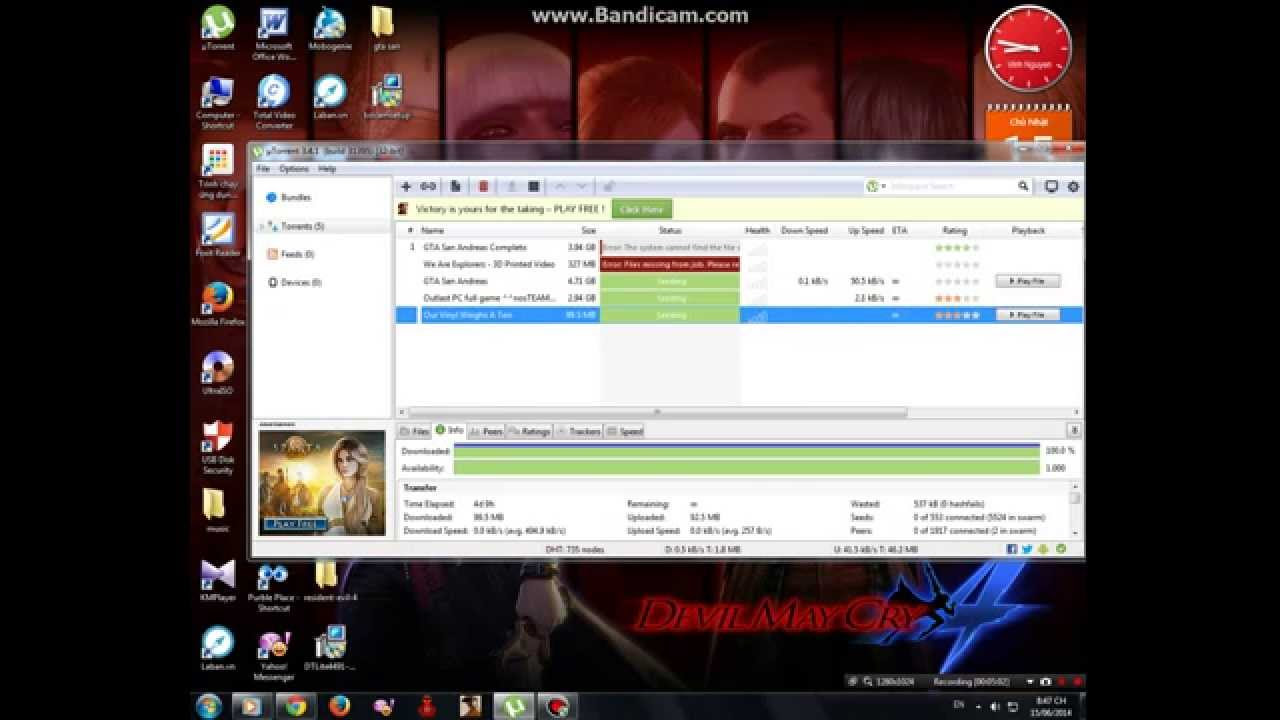The image size is (1280, 720).
Task: Switch to the Ratings tab
Action: 530,431
